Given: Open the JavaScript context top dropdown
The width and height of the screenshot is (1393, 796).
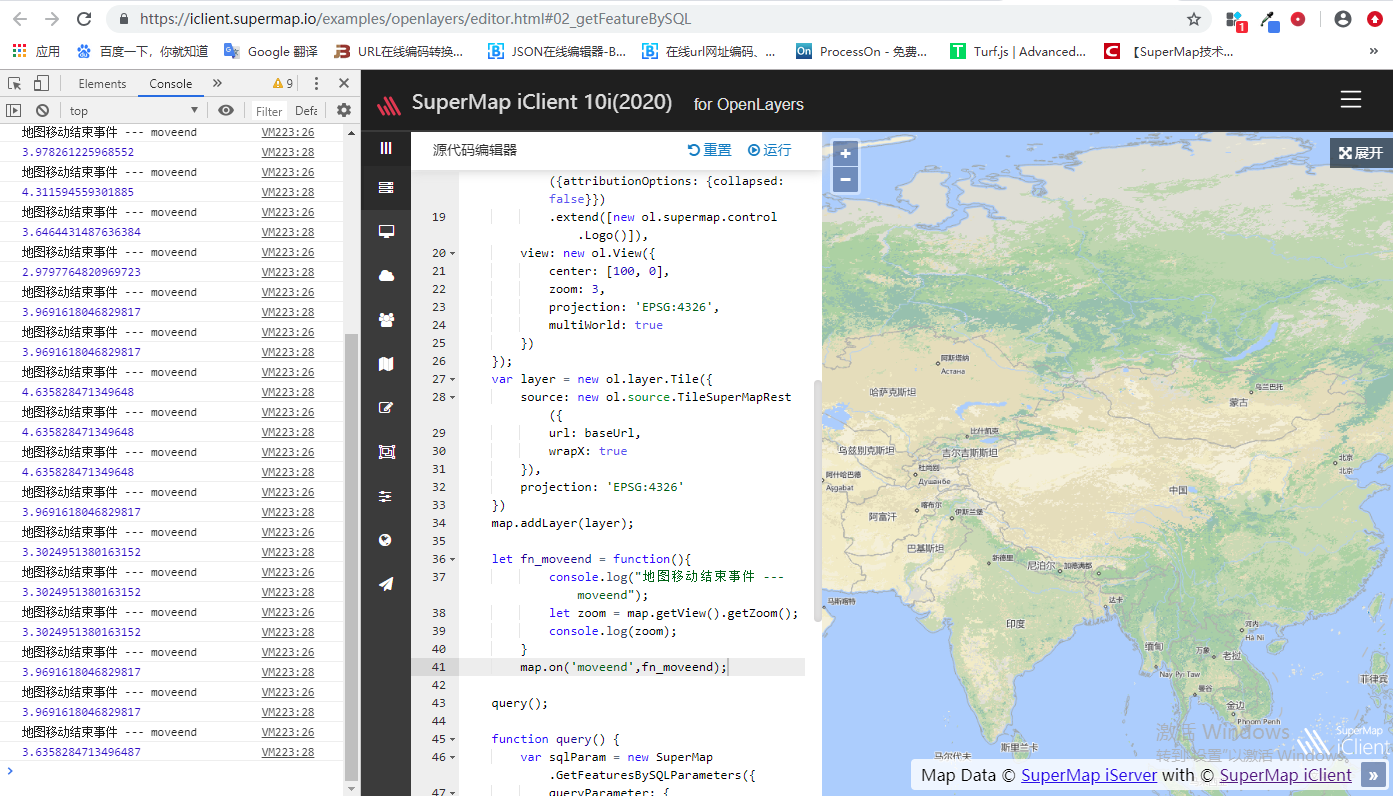Looking at the screenshot, I should 134,110.
